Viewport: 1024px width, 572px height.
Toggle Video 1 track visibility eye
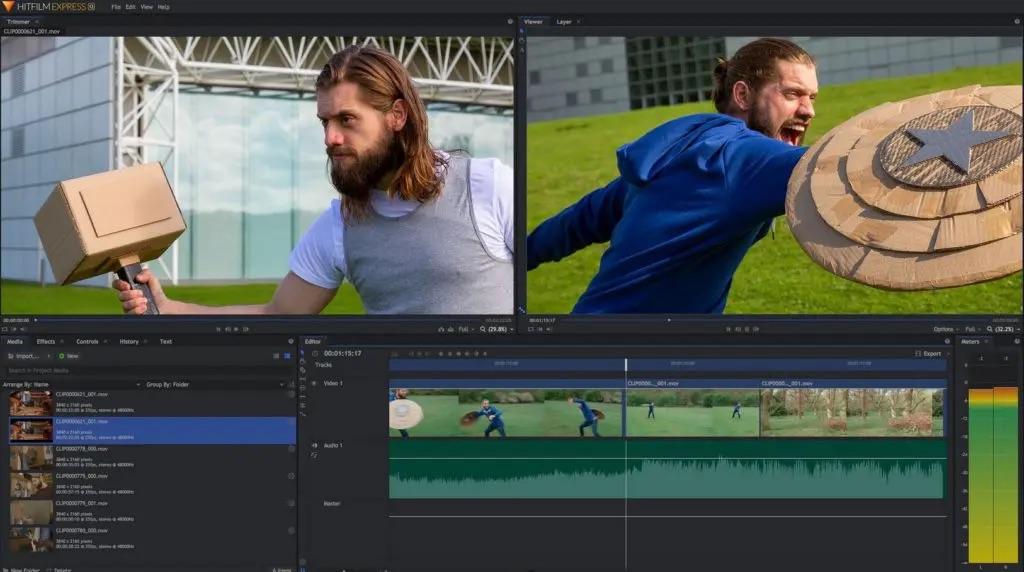click(314, 384)
